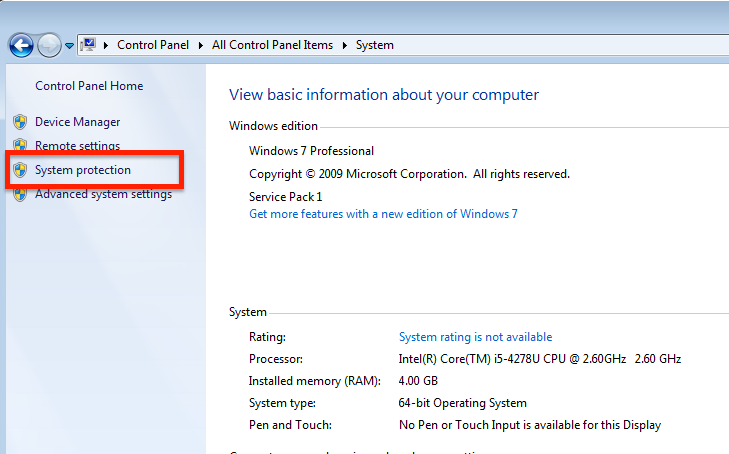The image size is (729, 454).
Task: Click the shield icon beside Remote settings
Action: 20,146
